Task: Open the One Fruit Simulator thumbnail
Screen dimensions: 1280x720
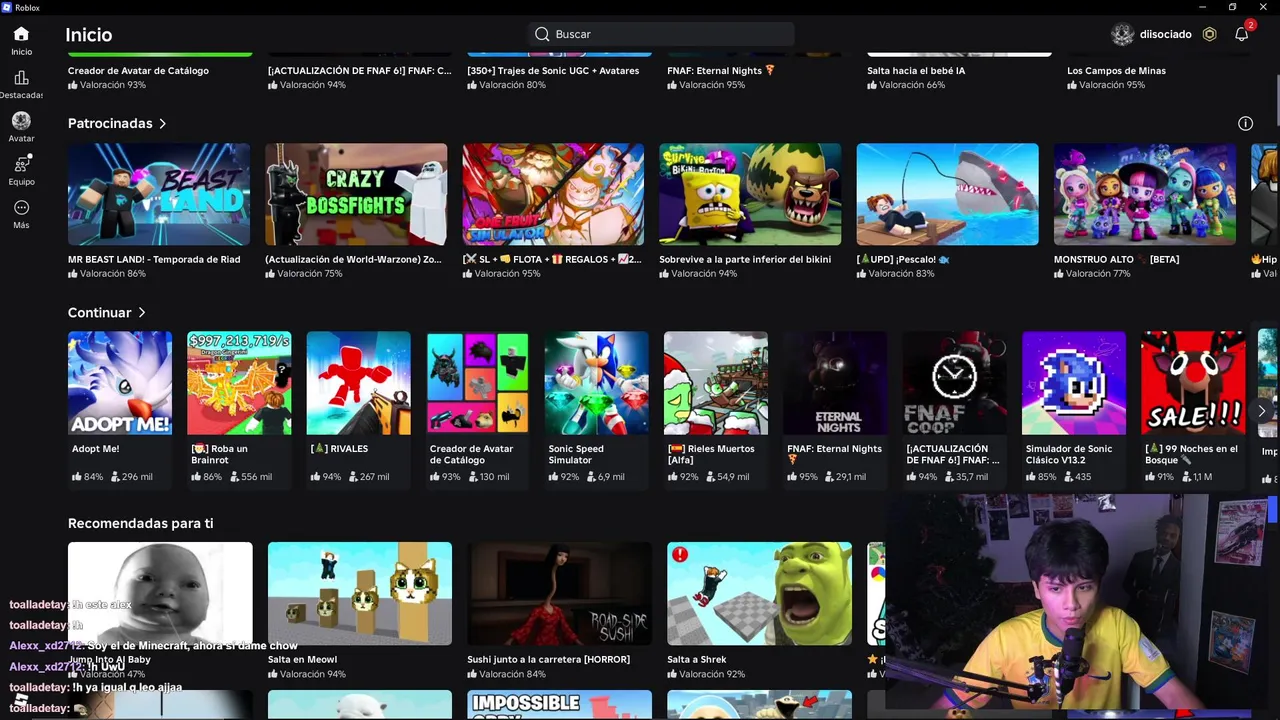Action: coord(553,194)
